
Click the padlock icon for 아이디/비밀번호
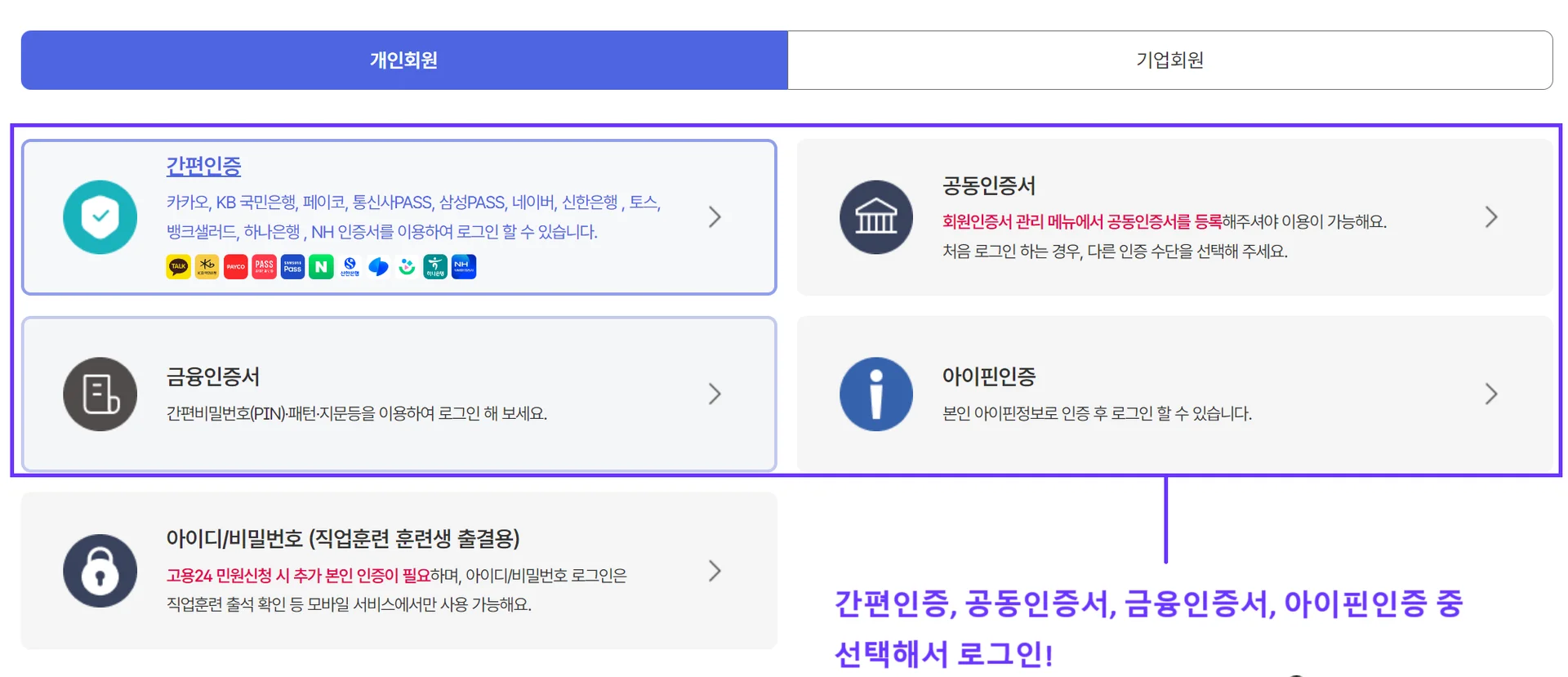[x=100, y=571]
